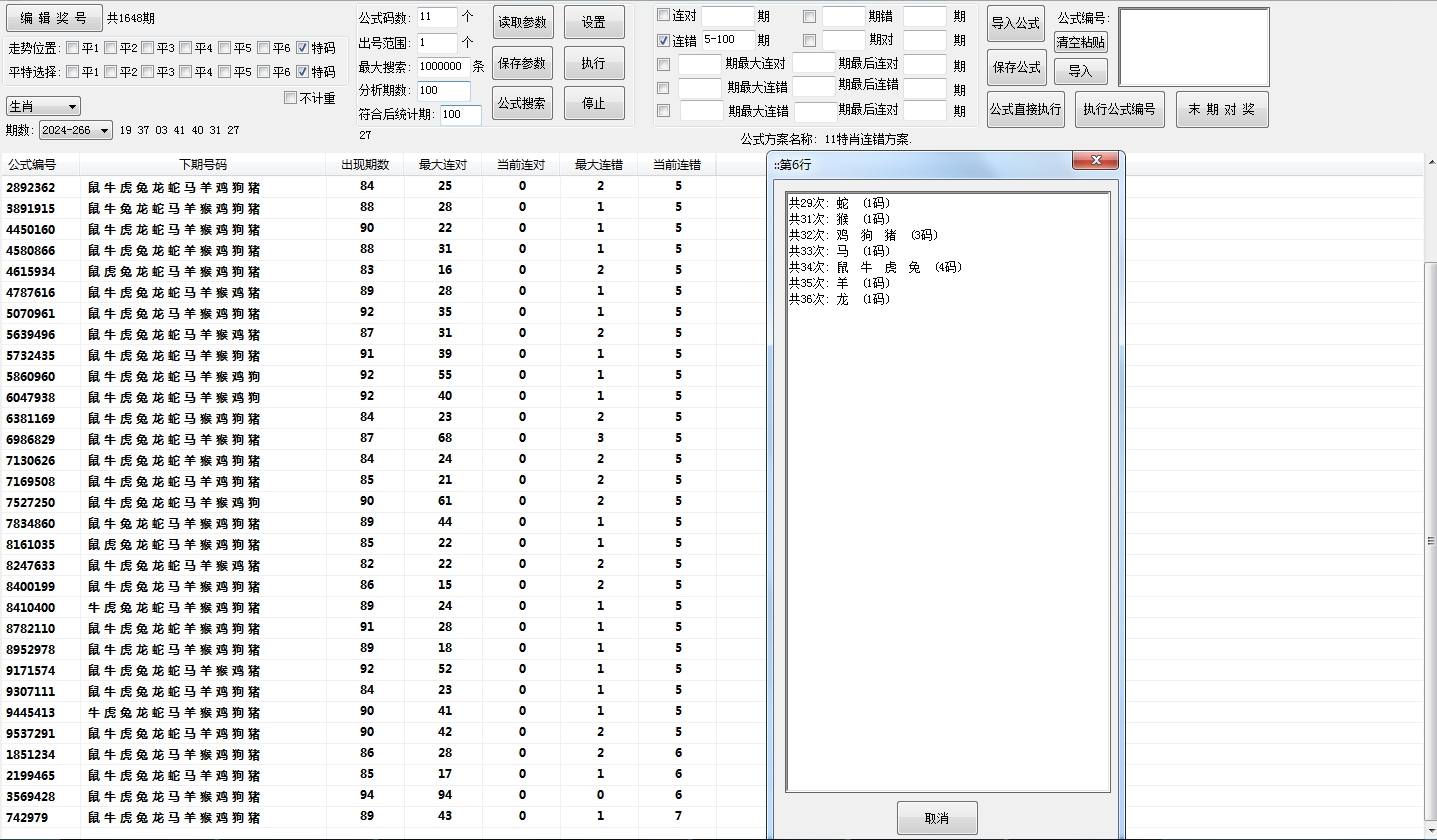Open 公式搜索 formula search
The width and height of the screenshot is (1437, 840).
coord(522,103)
